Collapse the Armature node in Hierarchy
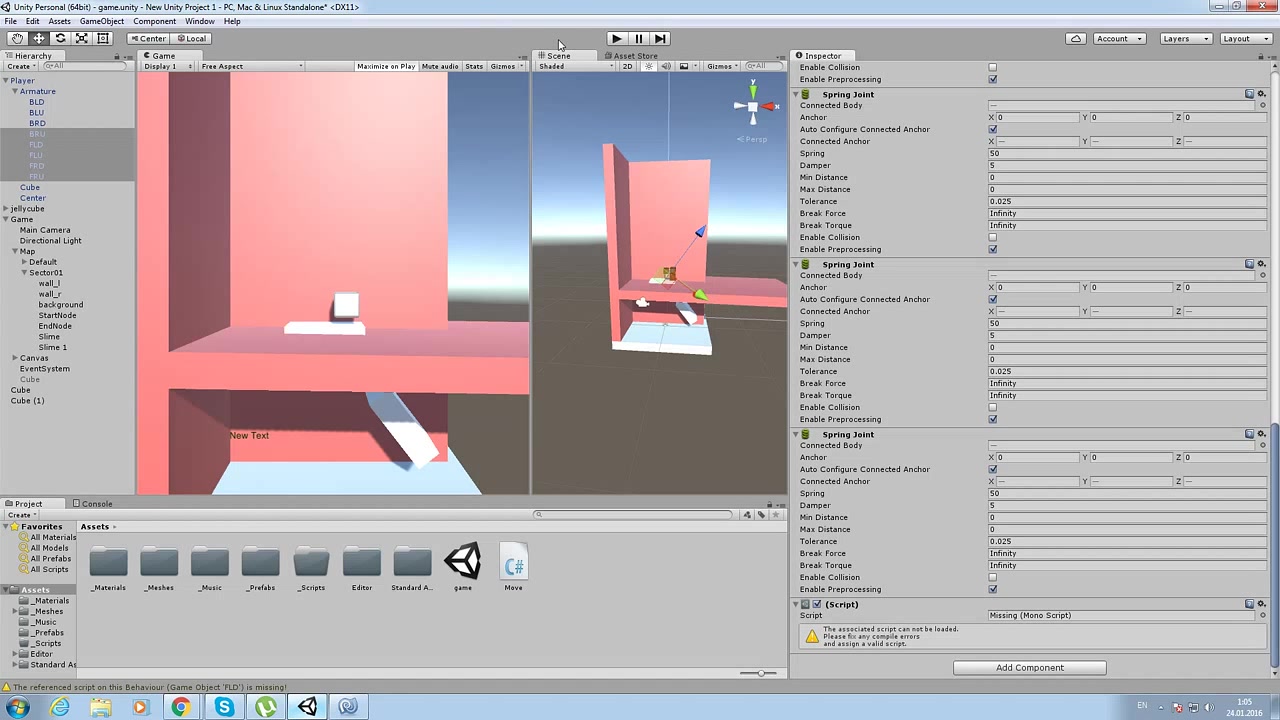This screenshot has height=720, width=1280. 15,91
